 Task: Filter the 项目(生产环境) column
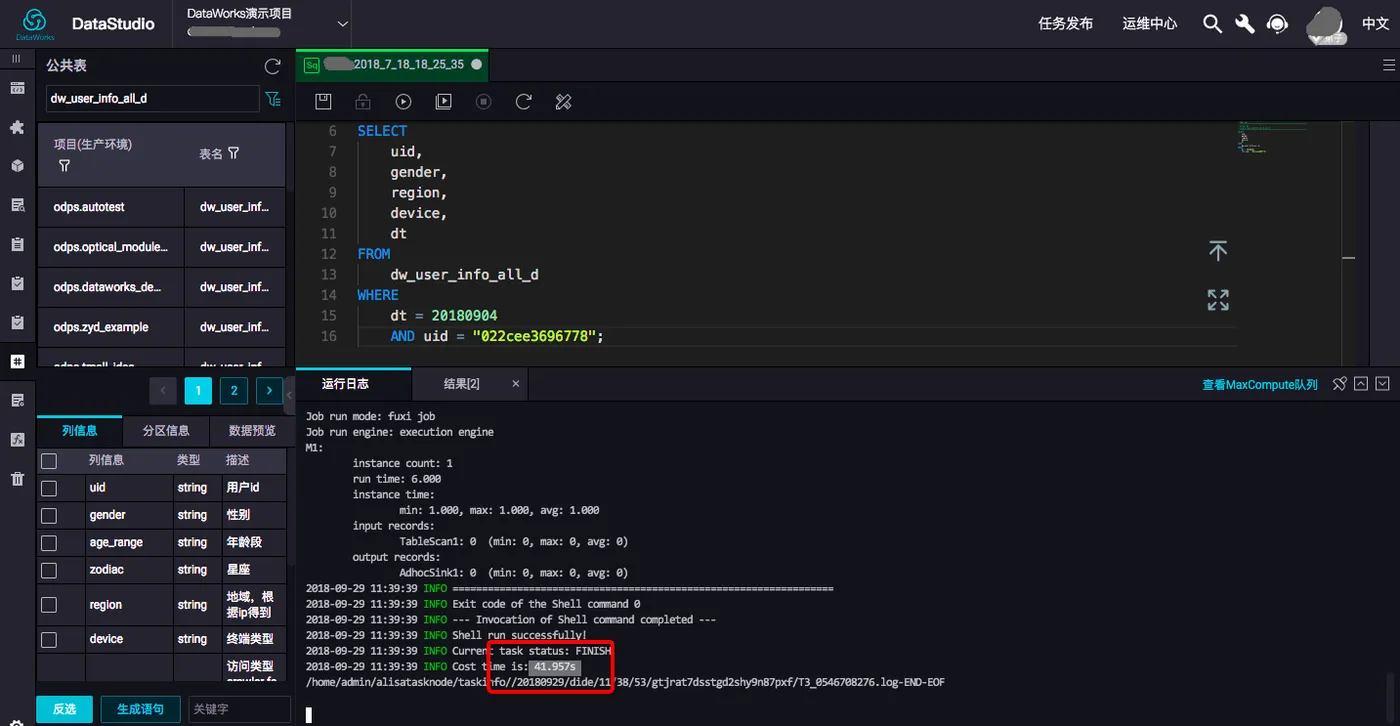[x=64, y=166]
